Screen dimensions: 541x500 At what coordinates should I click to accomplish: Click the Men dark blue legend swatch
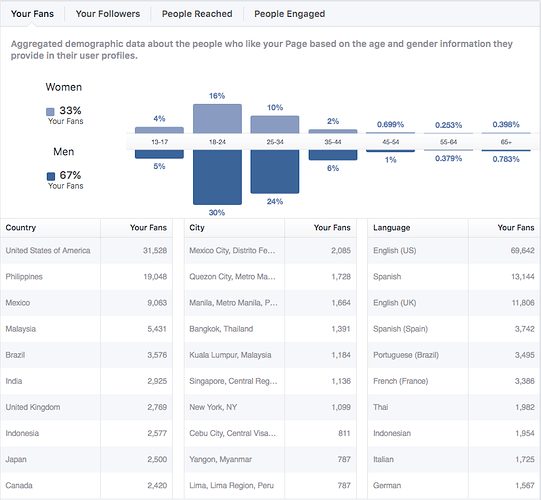point(51,176)
